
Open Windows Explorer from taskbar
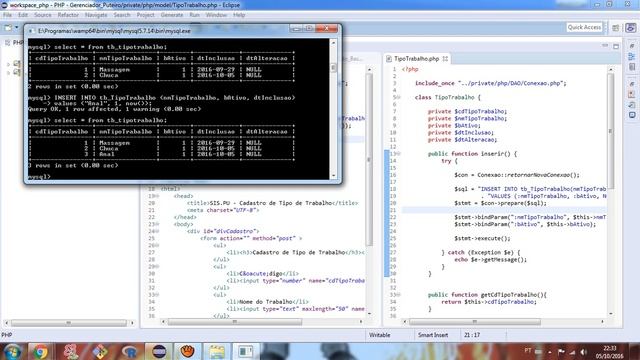216,351
